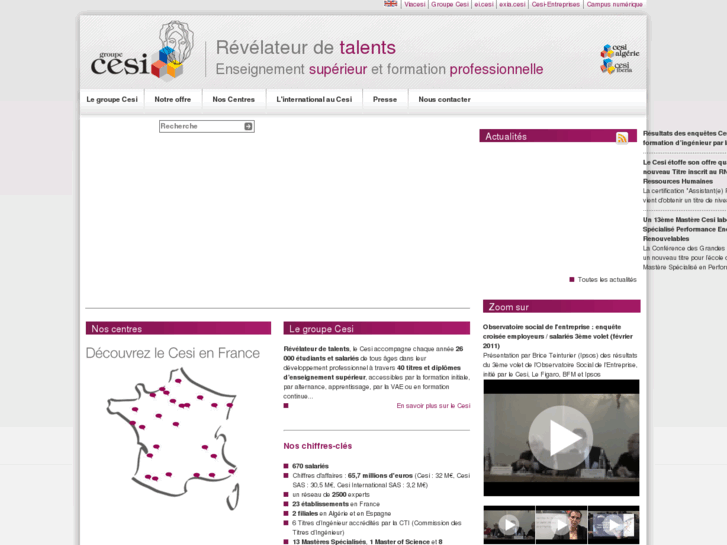Open Toutes les actualités link

tap(607, 280)
